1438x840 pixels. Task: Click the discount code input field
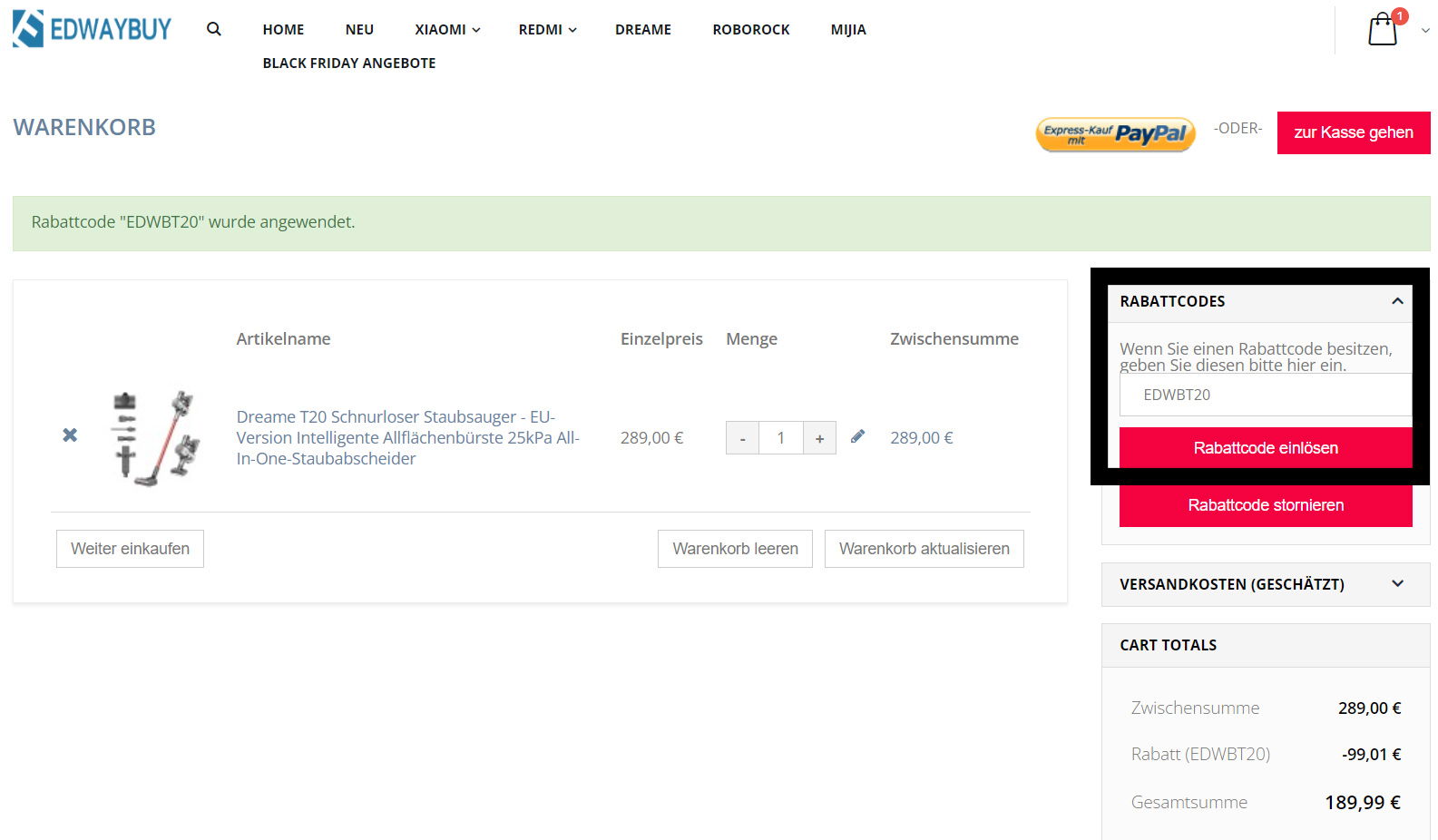pyautogui.click(x=1266, y=395)
